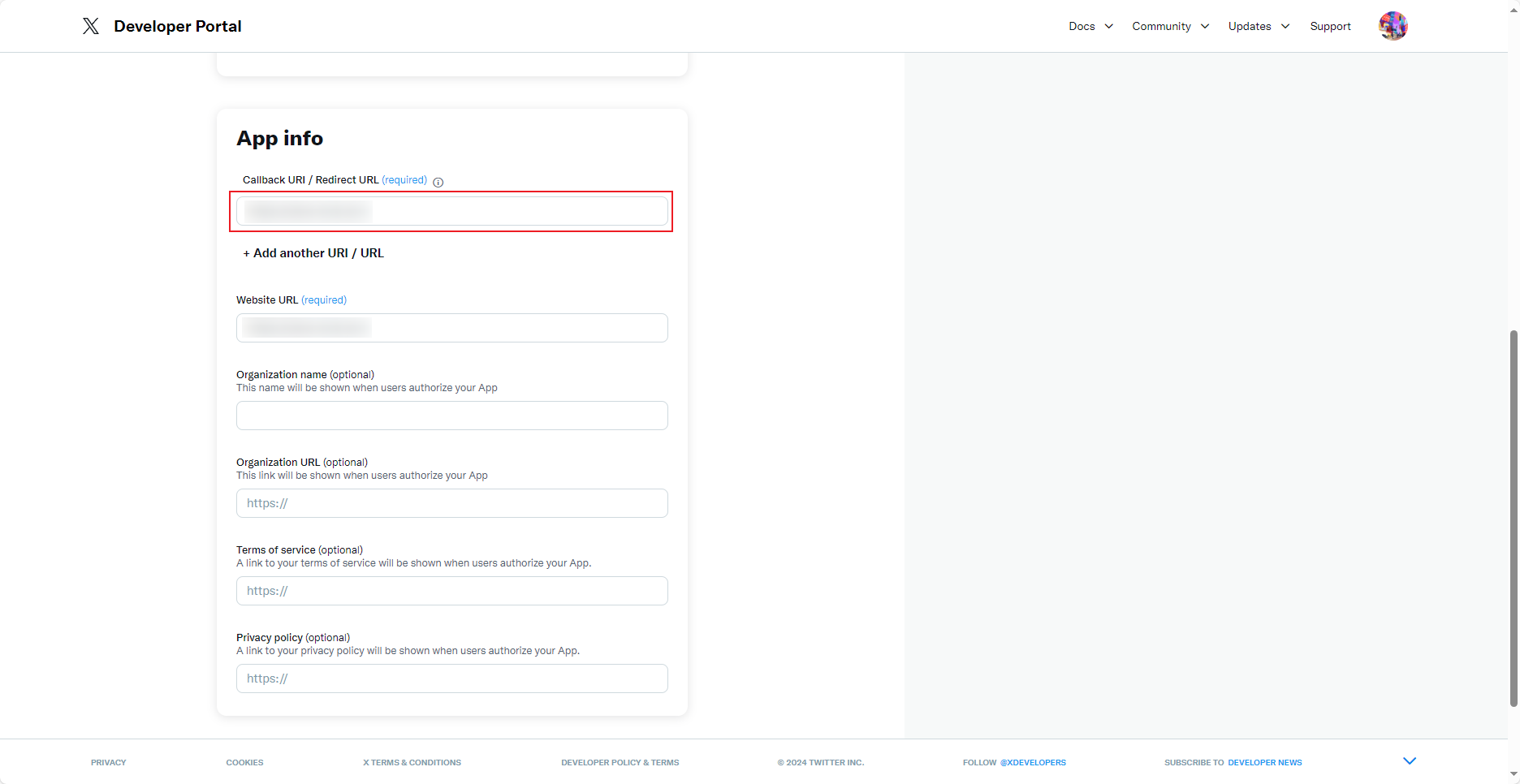Open the Developer Portal home link
Screen dimensions: 1520x784
pos(178,26)
